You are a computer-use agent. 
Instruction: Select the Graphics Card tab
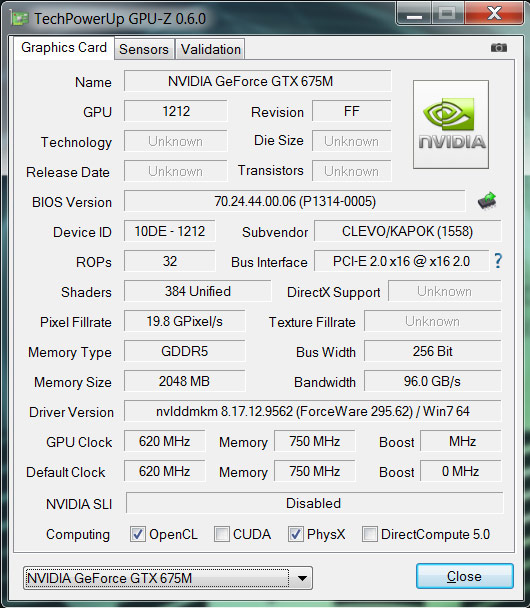[64, 48]
